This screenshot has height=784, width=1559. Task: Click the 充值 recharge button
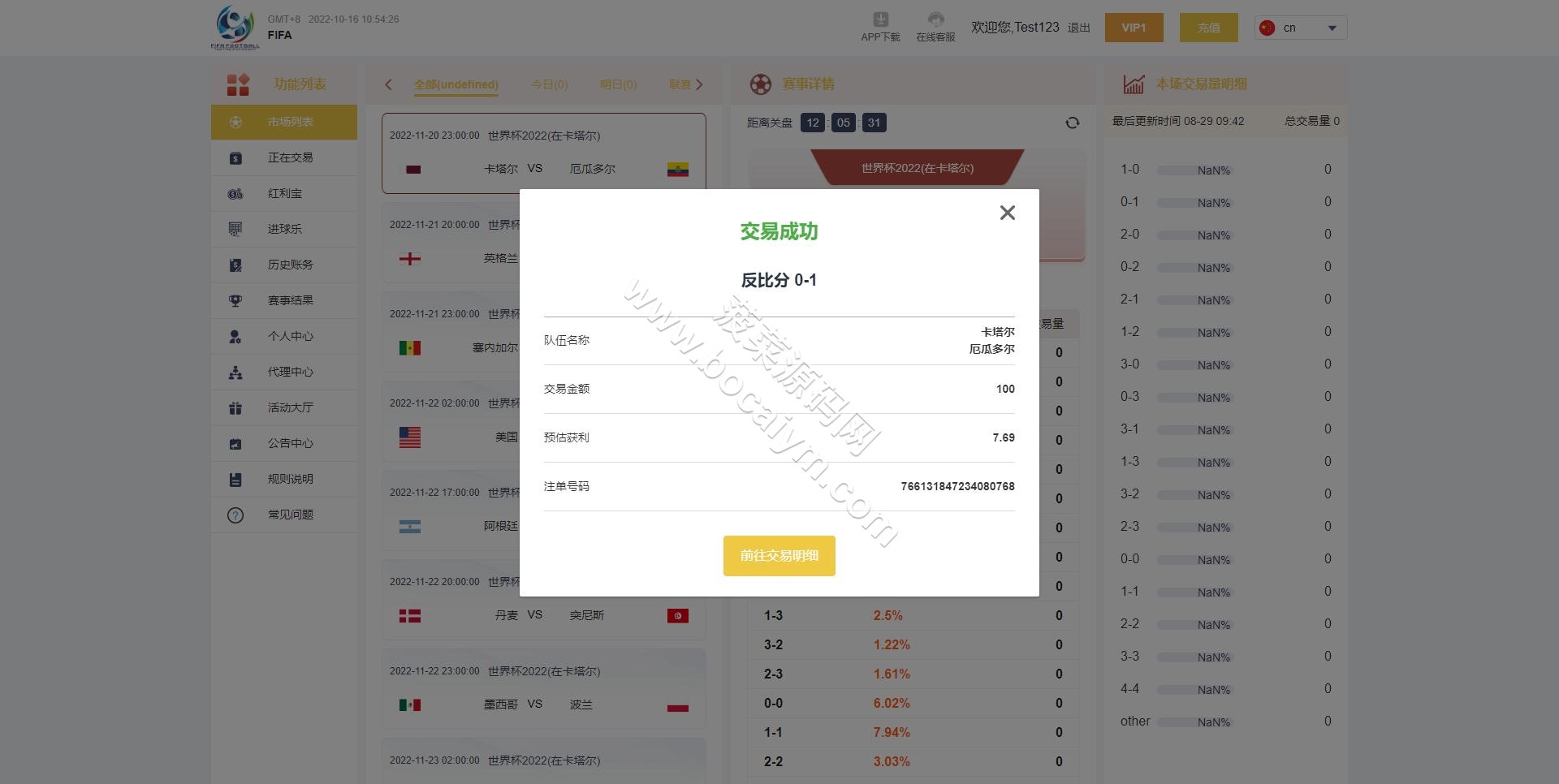[1208, 28]
